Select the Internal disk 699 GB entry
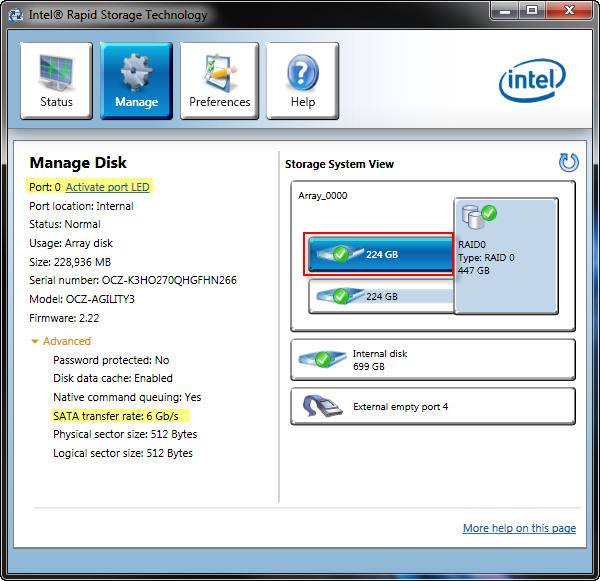Image resolution: width=600 pixels, height=581 pixels. (x=433, y=360)
